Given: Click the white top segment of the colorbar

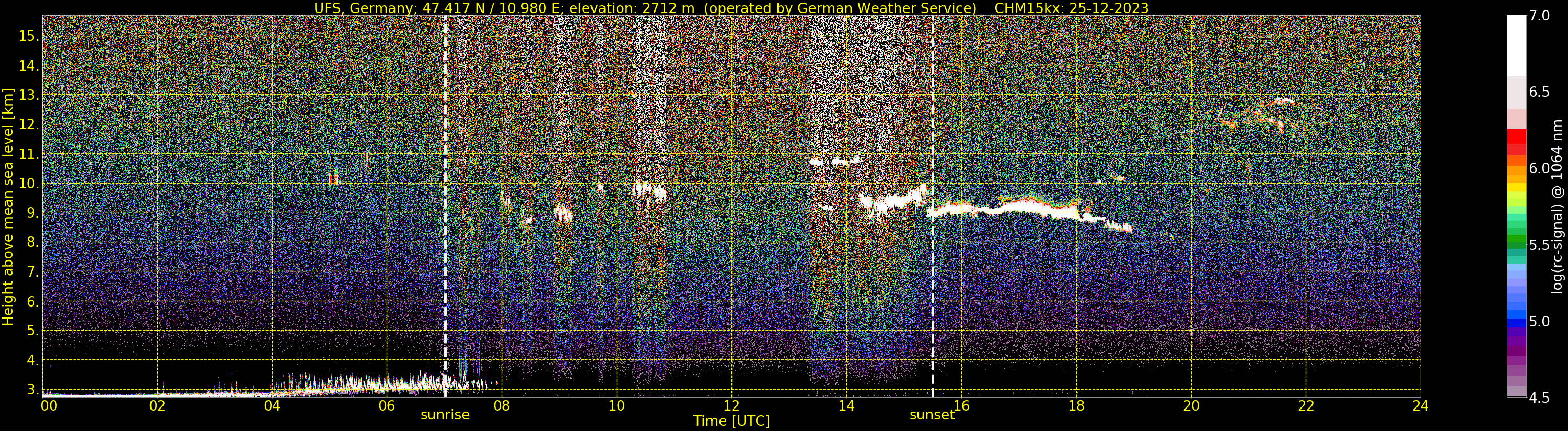Looking at the screenshot, I should (1516, 46).
